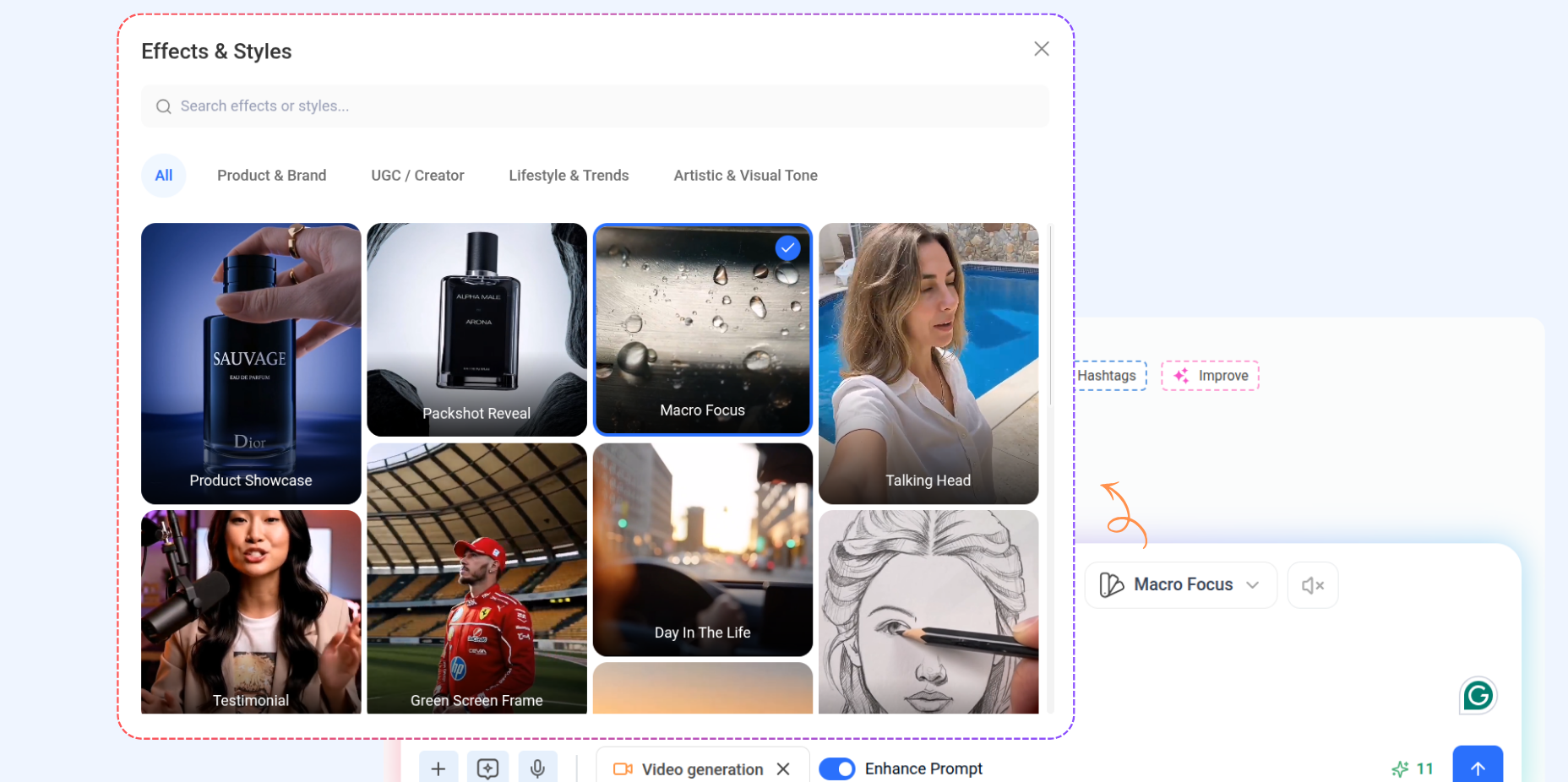The image size is (1568, 782).
Task: Click the Hashtags button
Action: click(x=1108, y=376)
